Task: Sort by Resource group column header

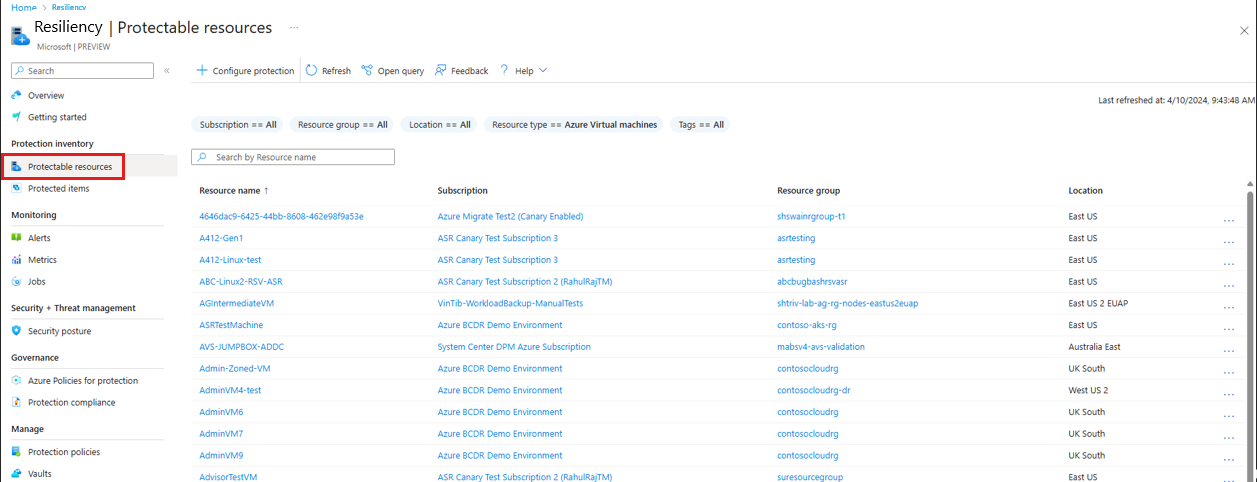Action: (808, 190)
